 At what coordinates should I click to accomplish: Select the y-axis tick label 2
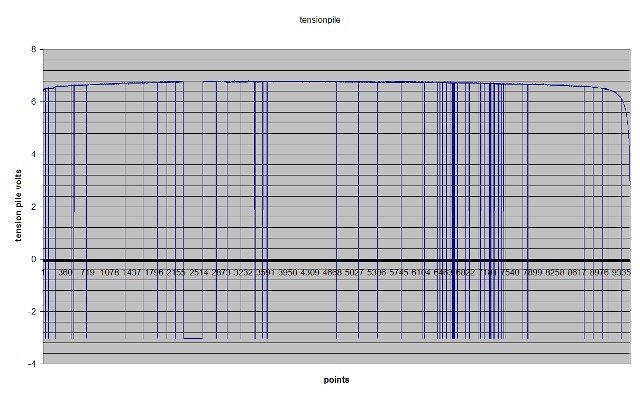click(33, 207)
